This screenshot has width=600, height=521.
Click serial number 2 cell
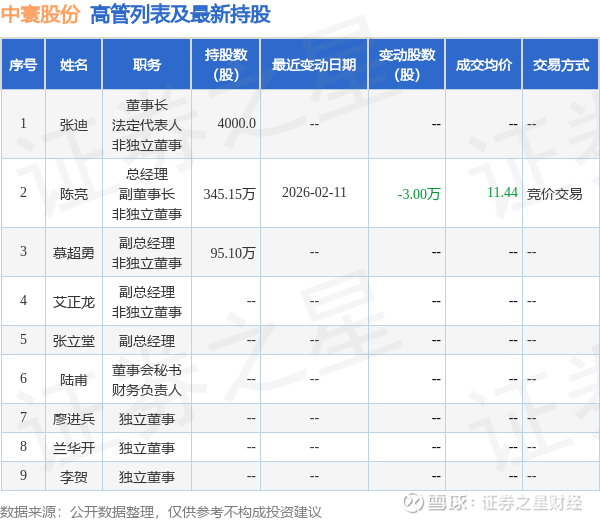click(x=23, y=193)
